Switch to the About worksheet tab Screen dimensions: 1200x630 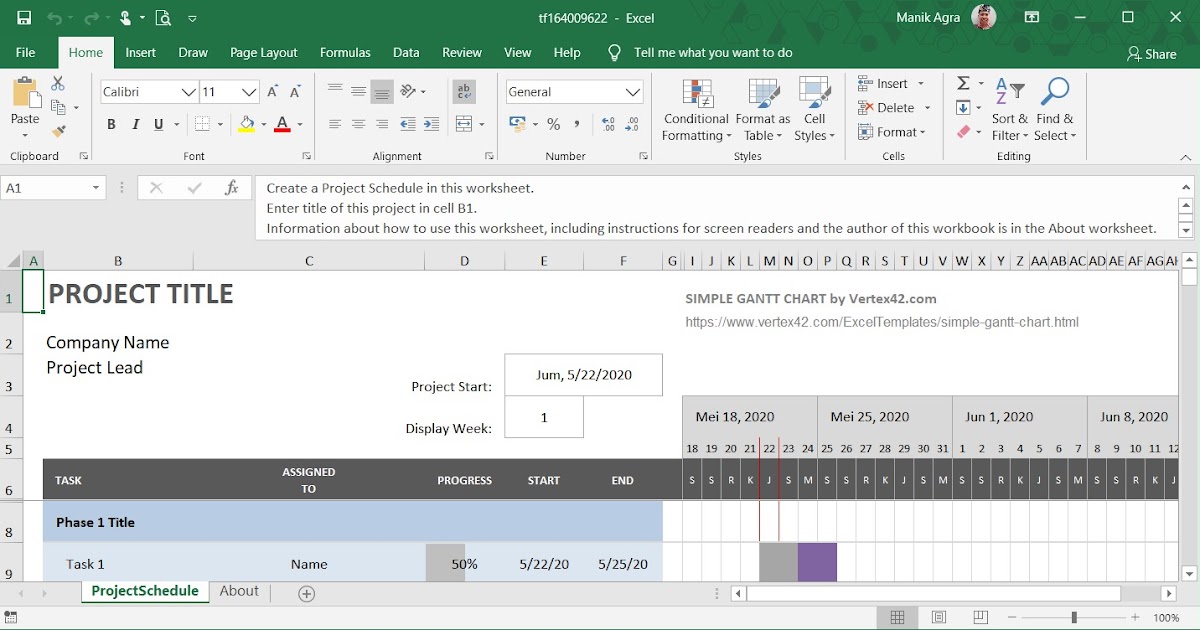click(239, 591)
